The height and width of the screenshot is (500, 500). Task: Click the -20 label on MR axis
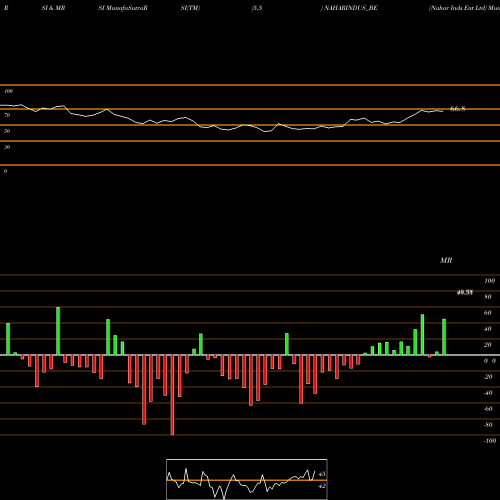[488, 377]
